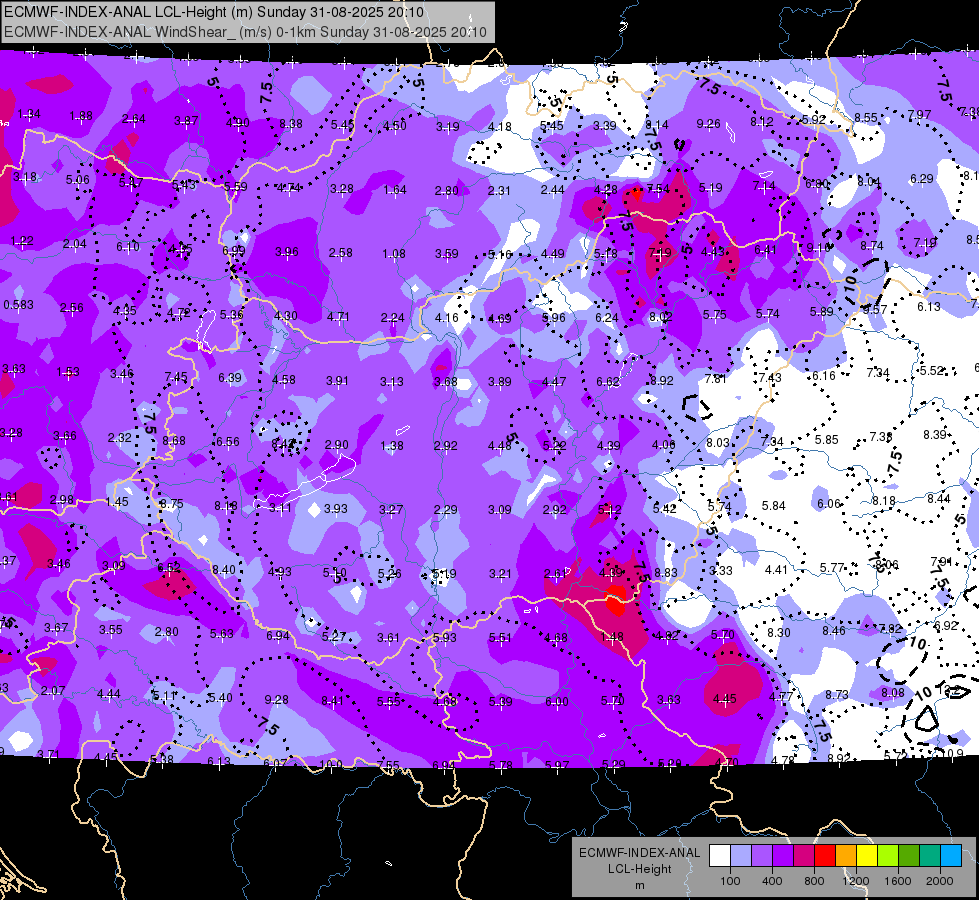The height and width of the screenshot is (900, 979).
Task: Click the wind shear value 1.22
Action: (x=22, y=240)
